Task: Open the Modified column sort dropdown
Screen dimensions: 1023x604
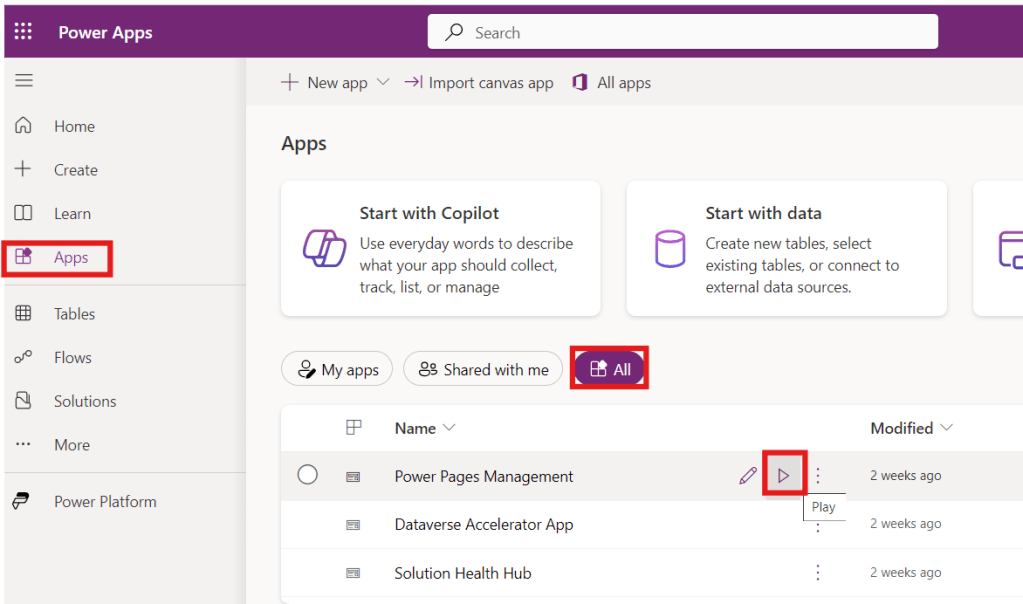Action: pyautogui.click(x=946, y=428)
